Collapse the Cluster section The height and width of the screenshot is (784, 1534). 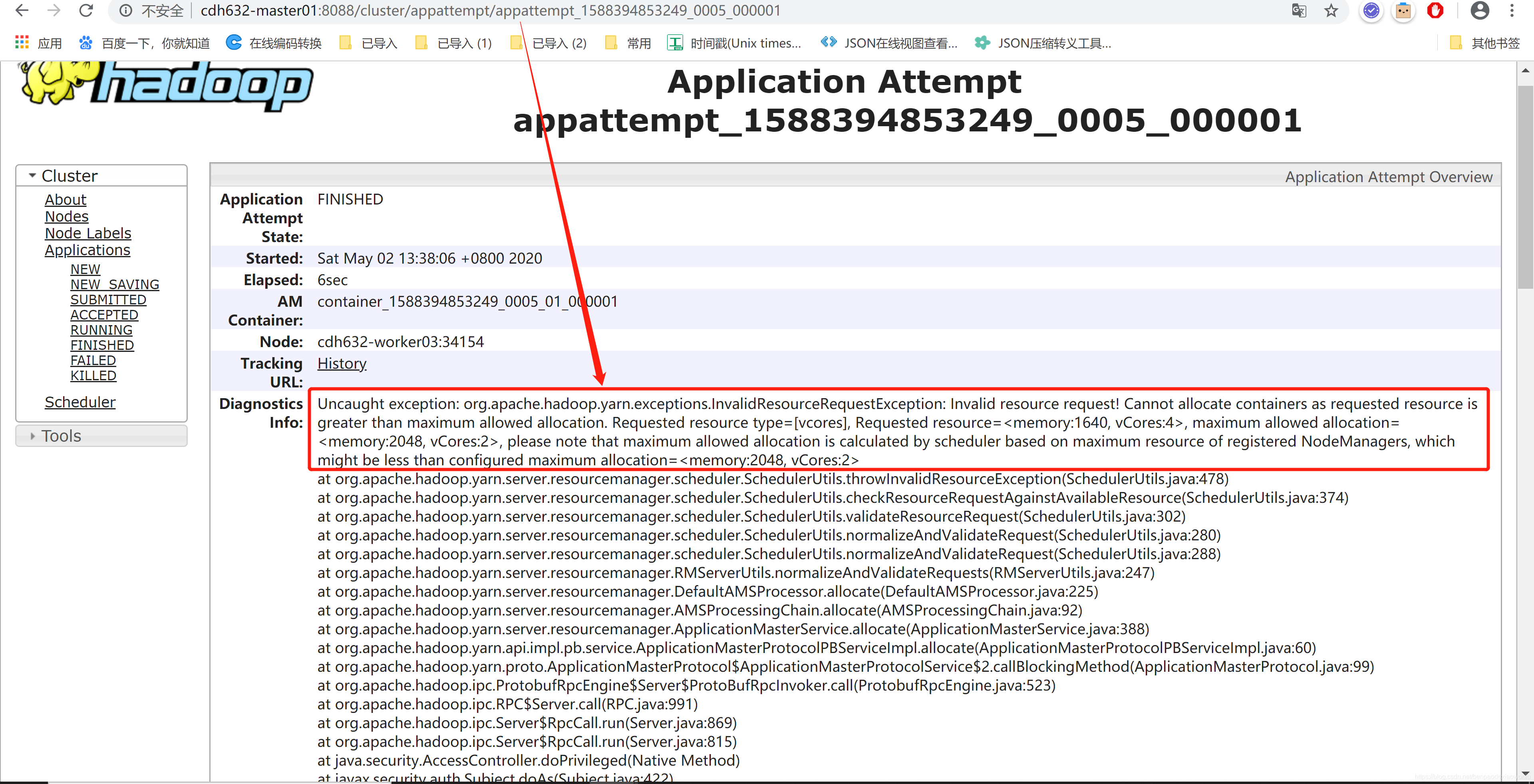coord(69,176)
